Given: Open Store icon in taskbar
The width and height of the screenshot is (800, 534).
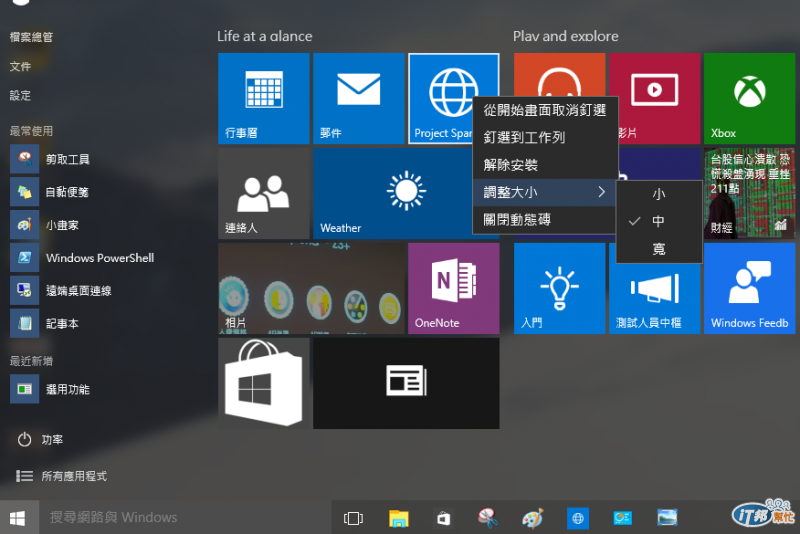Looking at the screenshot, I should 443,518.
